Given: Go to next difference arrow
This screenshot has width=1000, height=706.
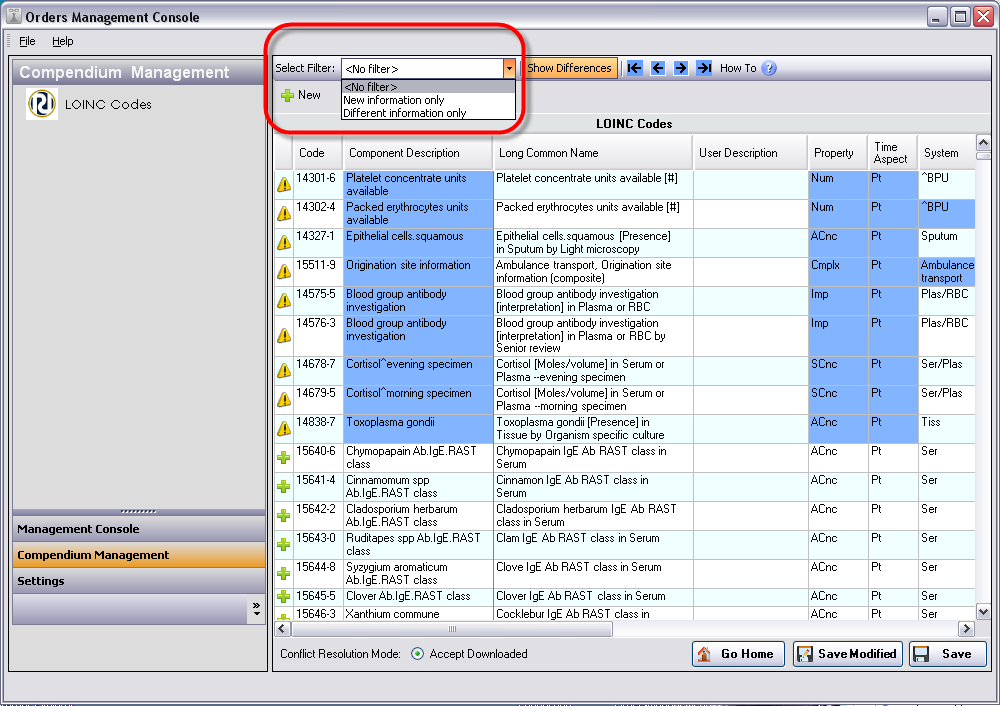Looking at the screenshot, I should pyautogui.click(x=680, y=68).
